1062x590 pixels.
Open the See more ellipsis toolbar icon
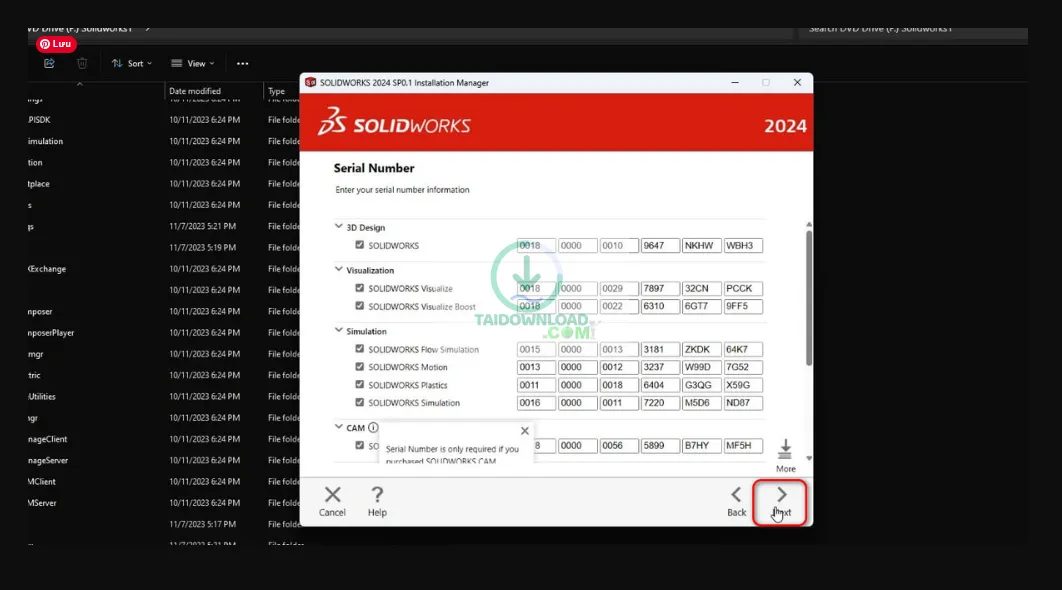click(242, 62)
